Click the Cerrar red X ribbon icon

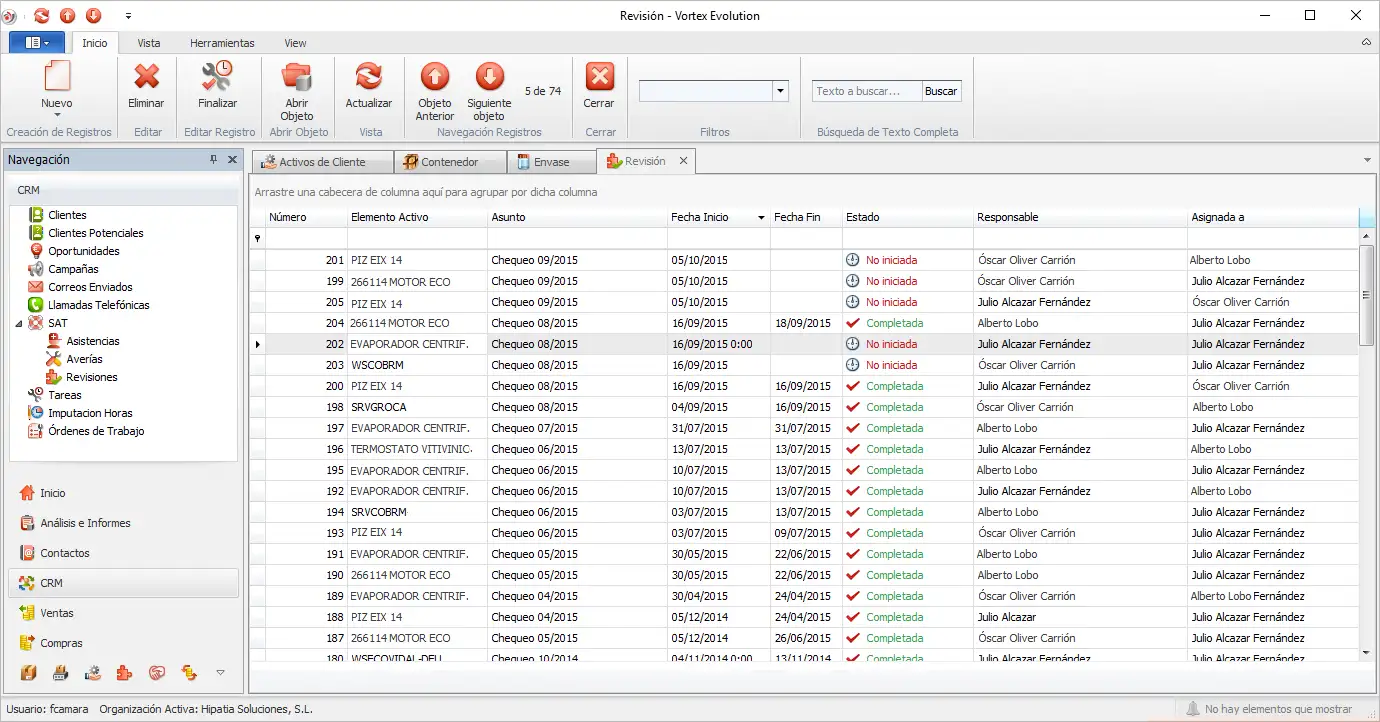coord(599,77)
